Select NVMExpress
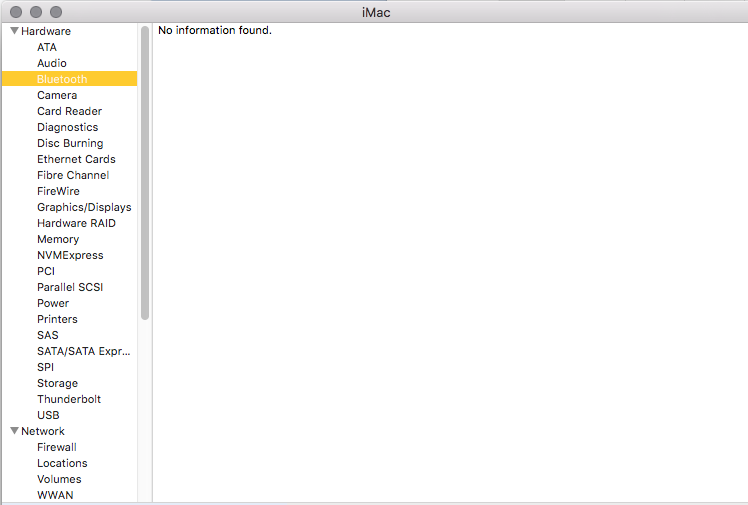Screen dimensions: 748x505 pyautogui.click(x=70, y=255)
